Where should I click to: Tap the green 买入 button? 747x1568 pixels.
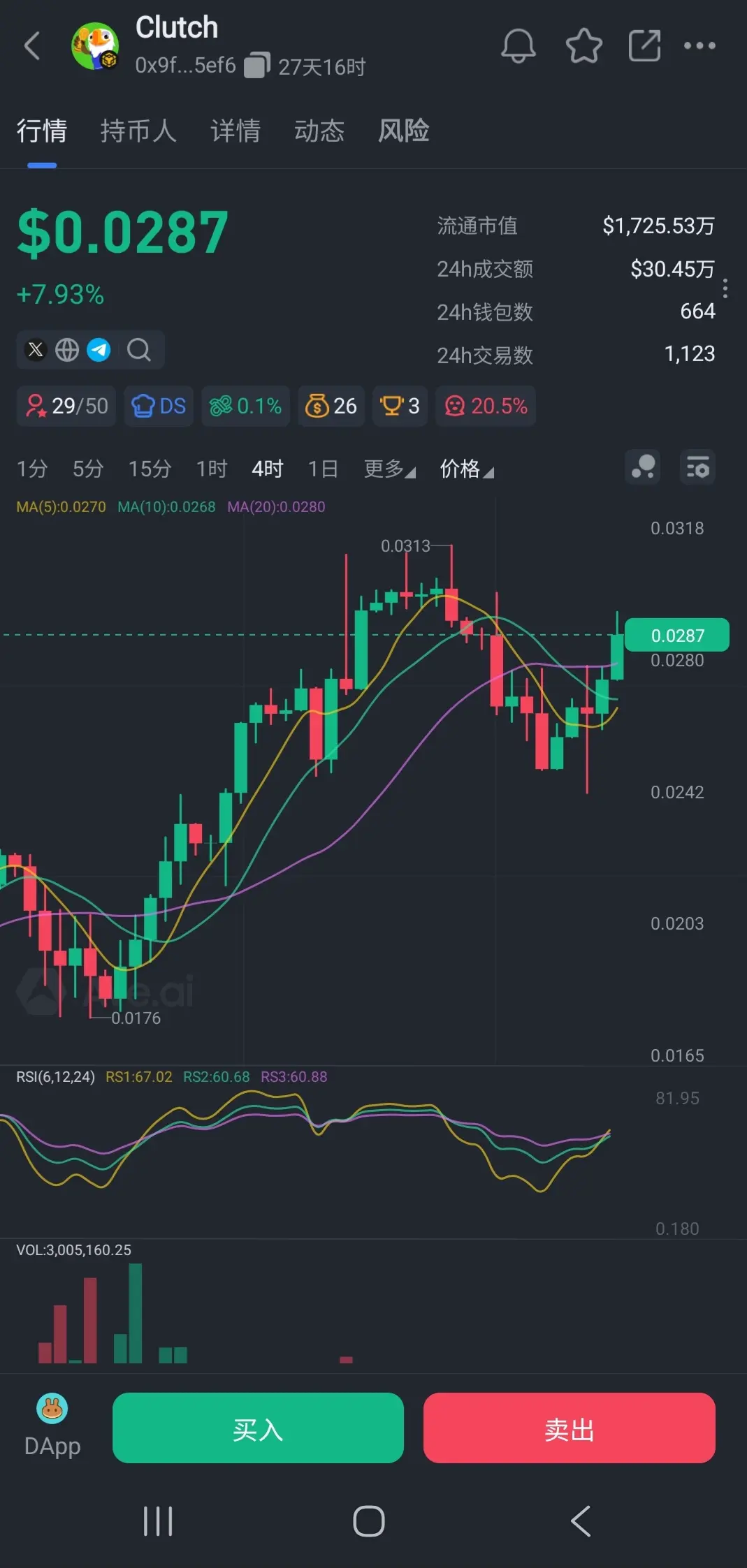pos(258,1428)
